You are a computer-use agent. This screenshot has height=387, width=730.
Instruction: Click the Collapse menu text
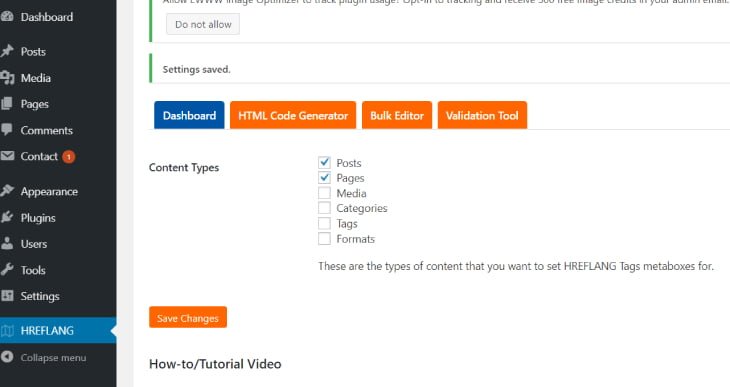[x=54, y=358]
